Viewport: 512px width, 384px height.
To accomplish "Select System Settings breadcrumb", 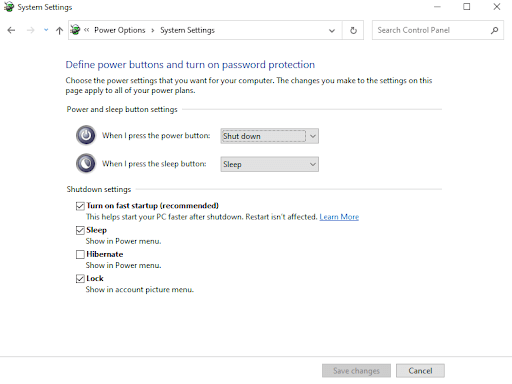I will click(187, 30).
